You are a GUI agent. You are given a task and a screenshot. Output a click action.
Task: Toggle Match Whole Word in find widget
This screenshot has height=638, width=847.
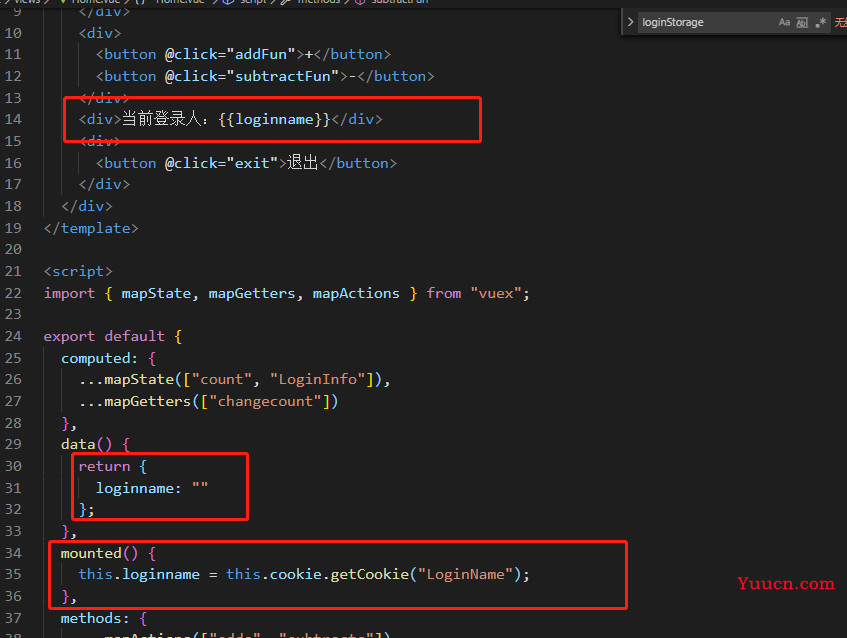802,22
